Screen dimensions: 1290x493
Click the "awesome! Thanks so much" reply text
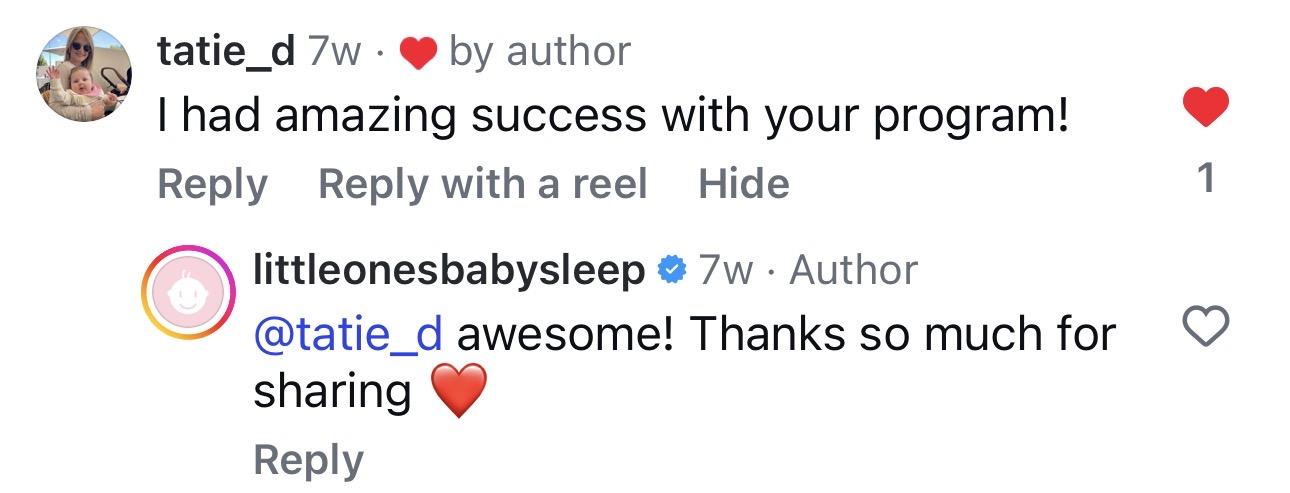pos(786,334)
